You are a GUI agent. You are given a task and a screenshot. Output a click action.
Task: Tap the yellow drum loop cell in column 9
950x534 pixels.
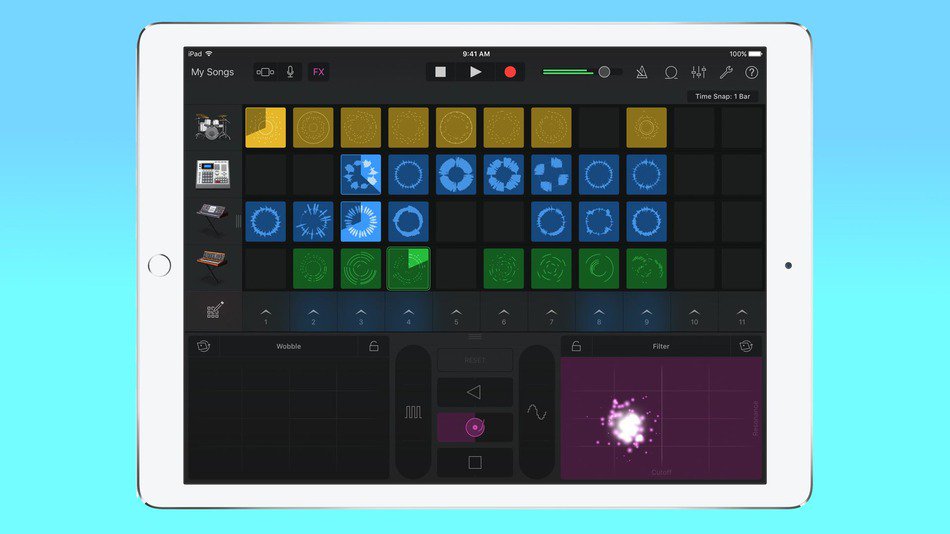pyautogui.click(x=646, y=127)
